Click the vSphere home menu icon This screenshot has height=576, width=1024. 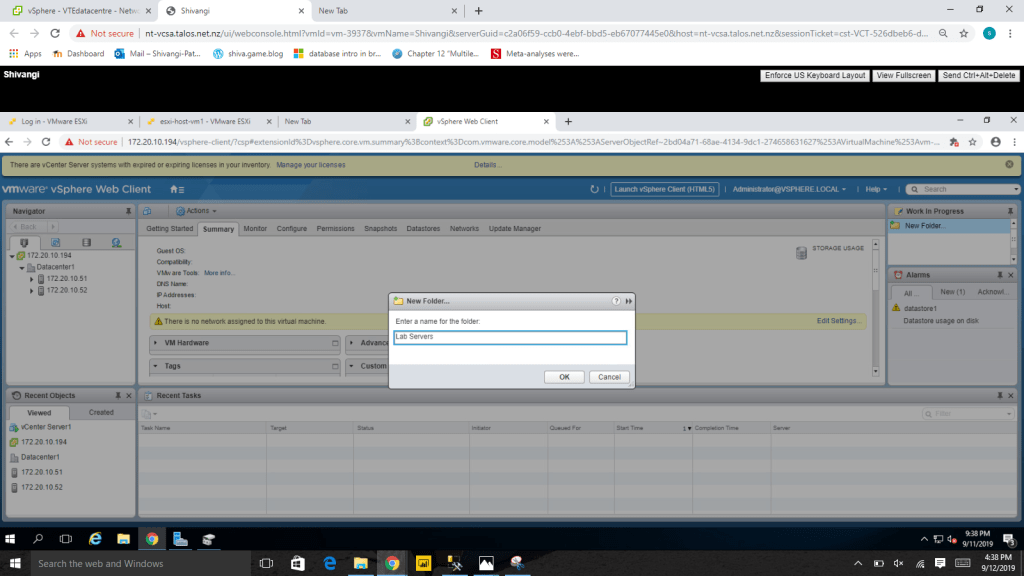tap(175, 189)
